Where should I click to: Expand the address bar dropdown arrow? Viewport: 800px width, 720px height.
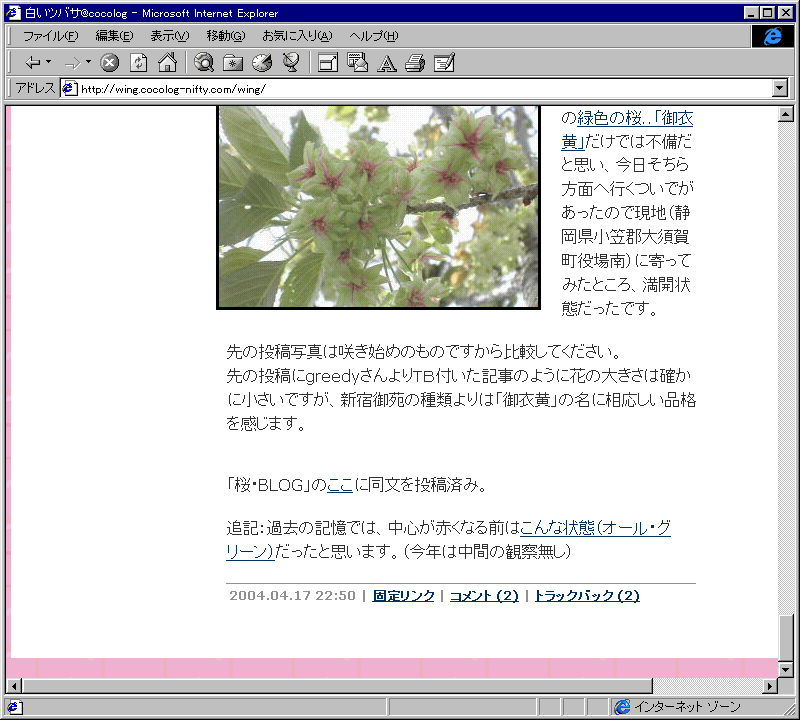click(780, 88)
